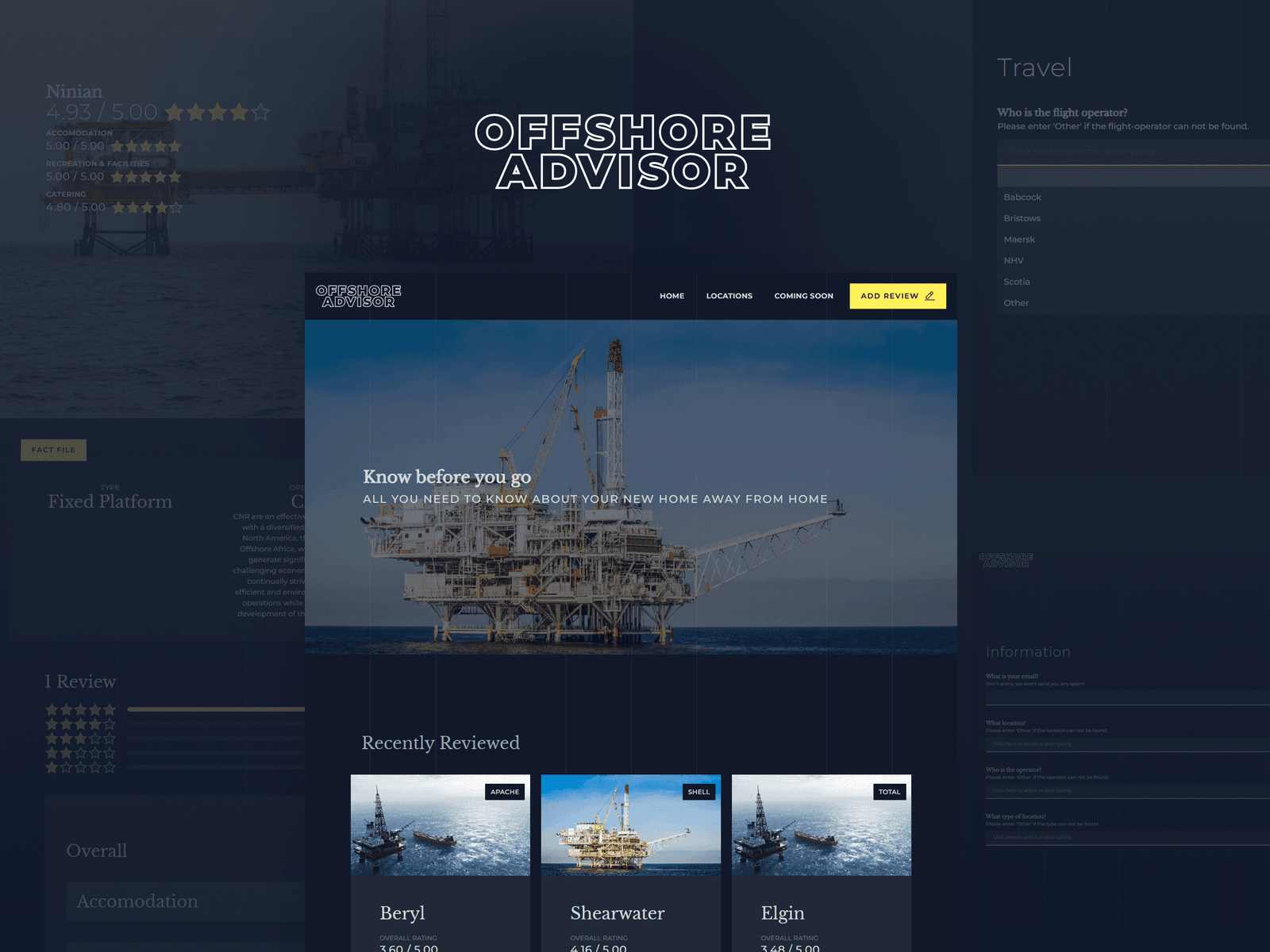Click the '1 Review' heading
The width and height of the screenshot is (1270, 952).
[x=80, y=681]
